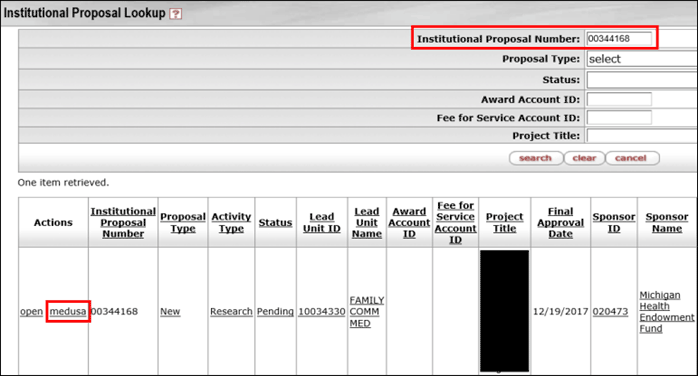Select the One item retrieved message
Screen dimensions: 698x376
63,182
